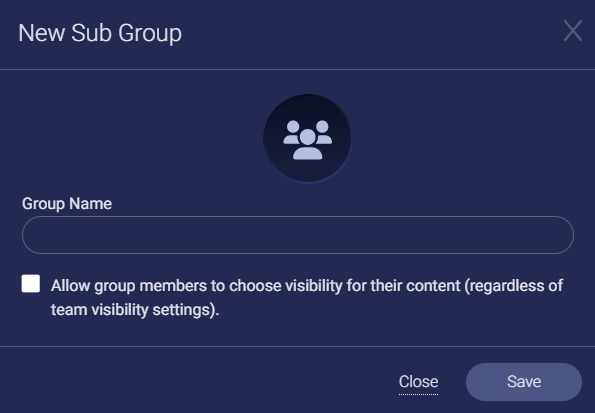Click the 'Allow group members to choose visibility' label

tap(307, 298)
